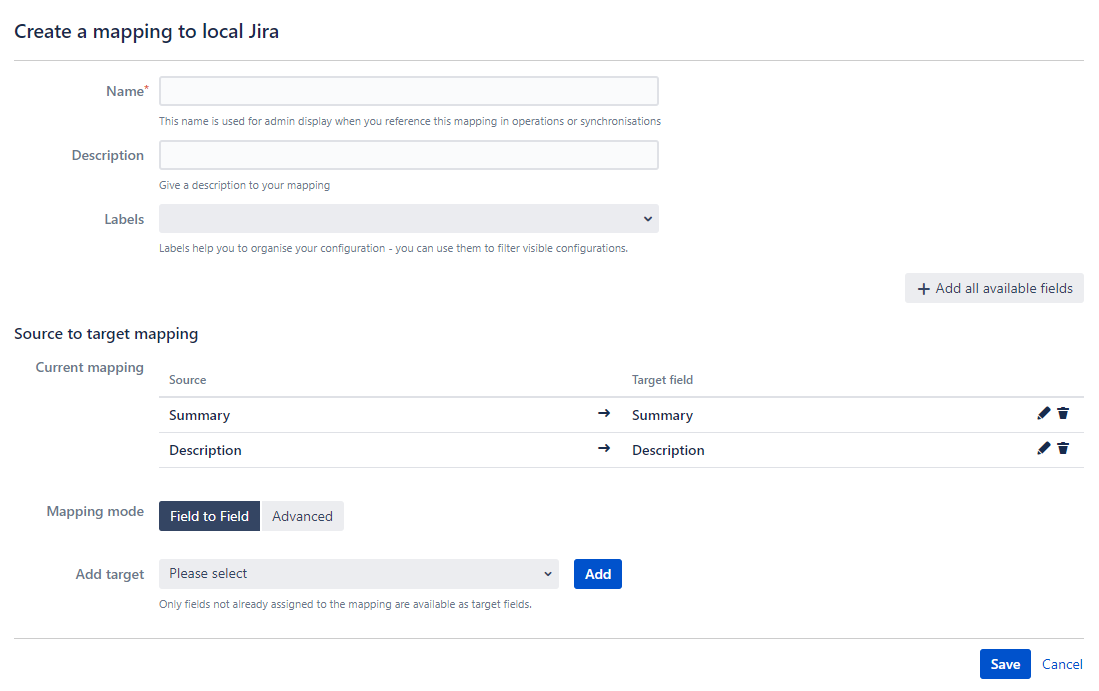The width and height of the screenshot is (1099, 691).
Task: Click inside the Name input field
Action: (408, 90)
